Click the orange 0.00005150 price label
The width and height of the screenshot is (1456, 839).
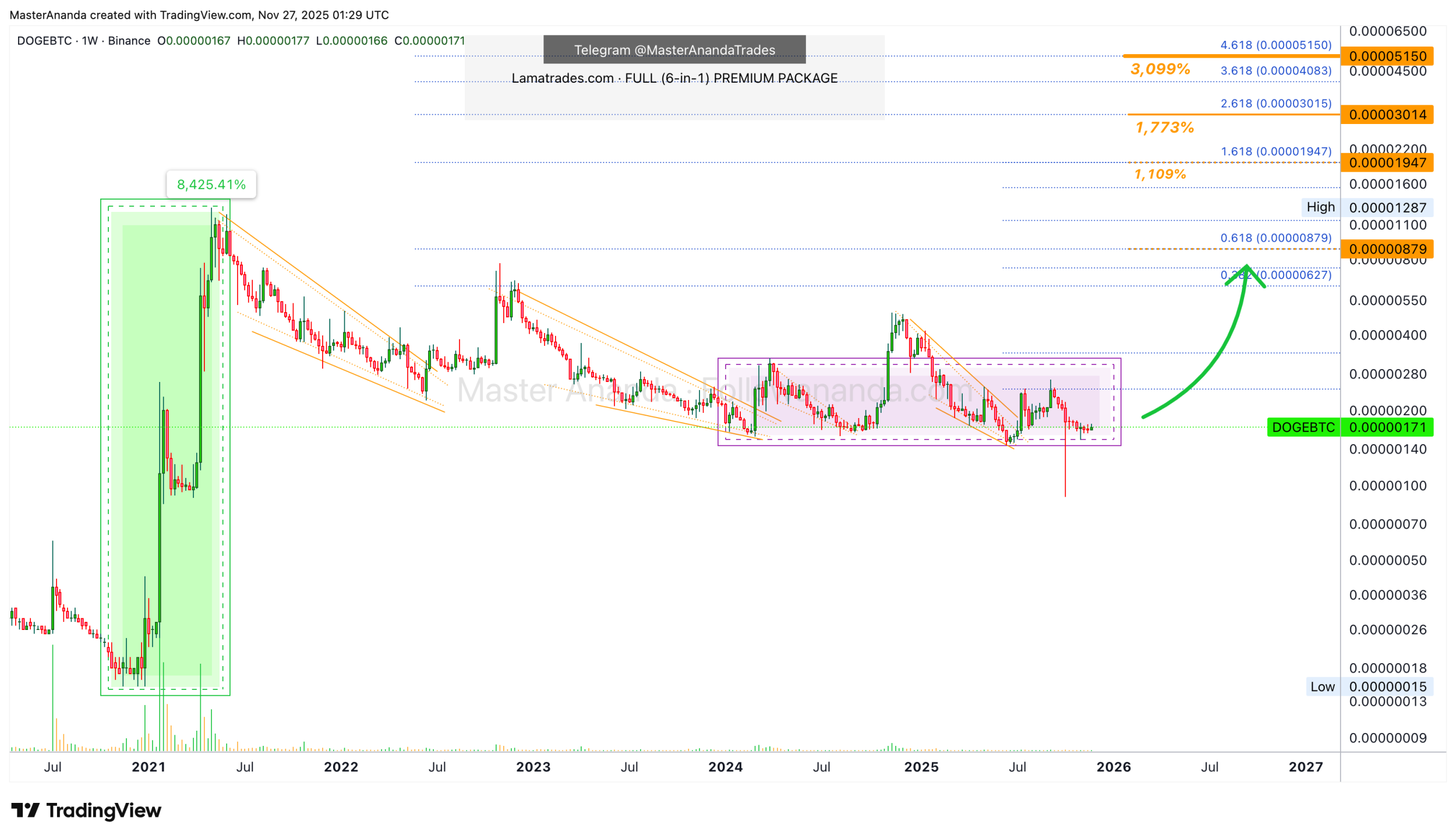(x=1387, y=56)
